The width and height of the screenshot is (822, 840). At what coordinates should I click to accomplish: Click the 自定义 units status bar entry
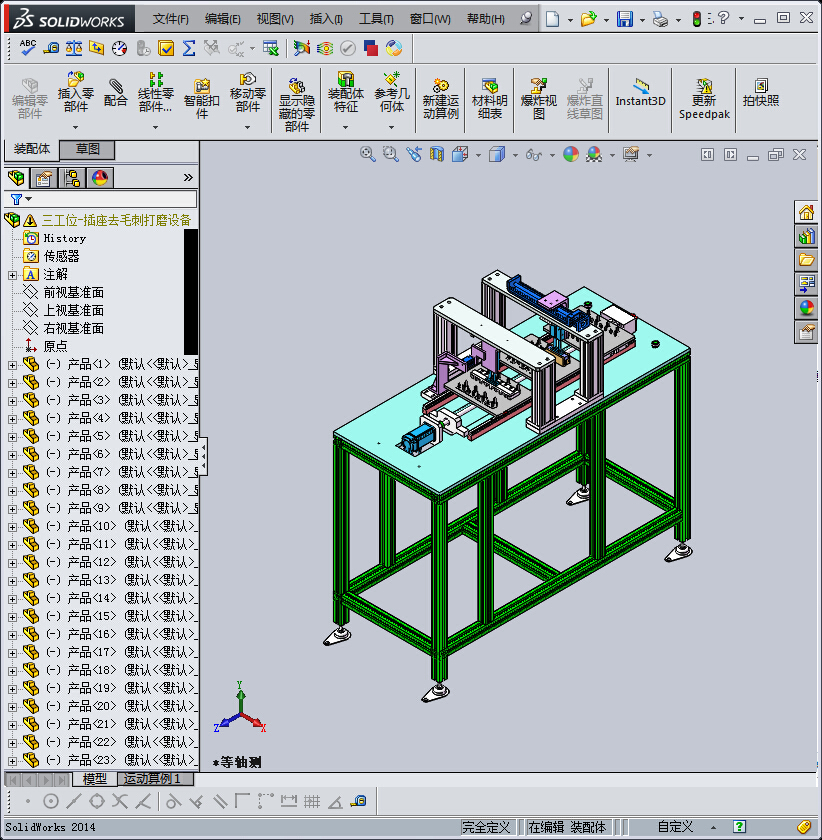675,827
